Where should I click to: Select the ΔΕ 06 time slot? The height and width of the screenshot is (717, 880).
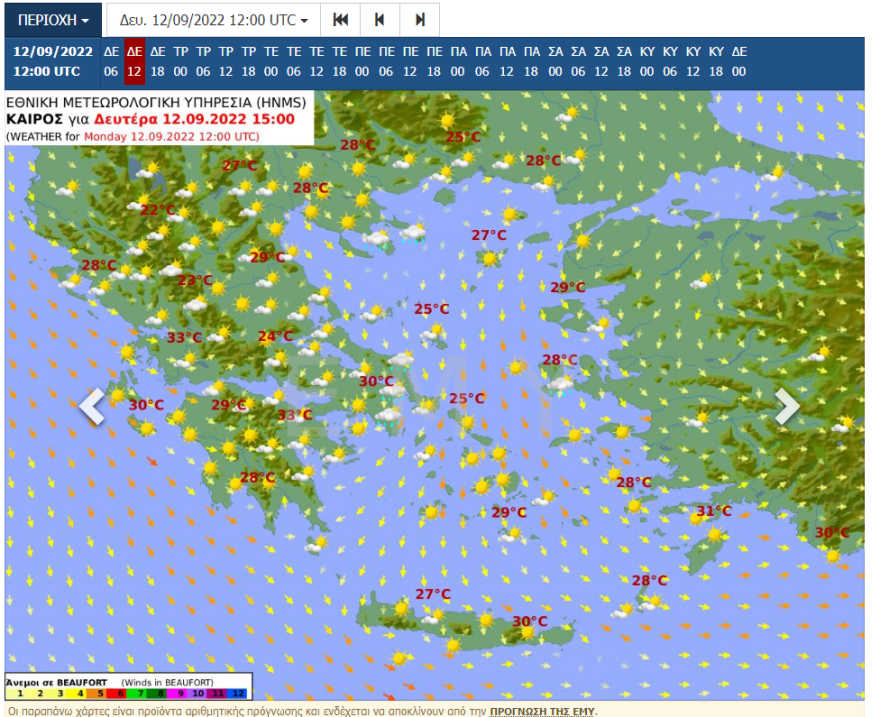tap(111, 62)
